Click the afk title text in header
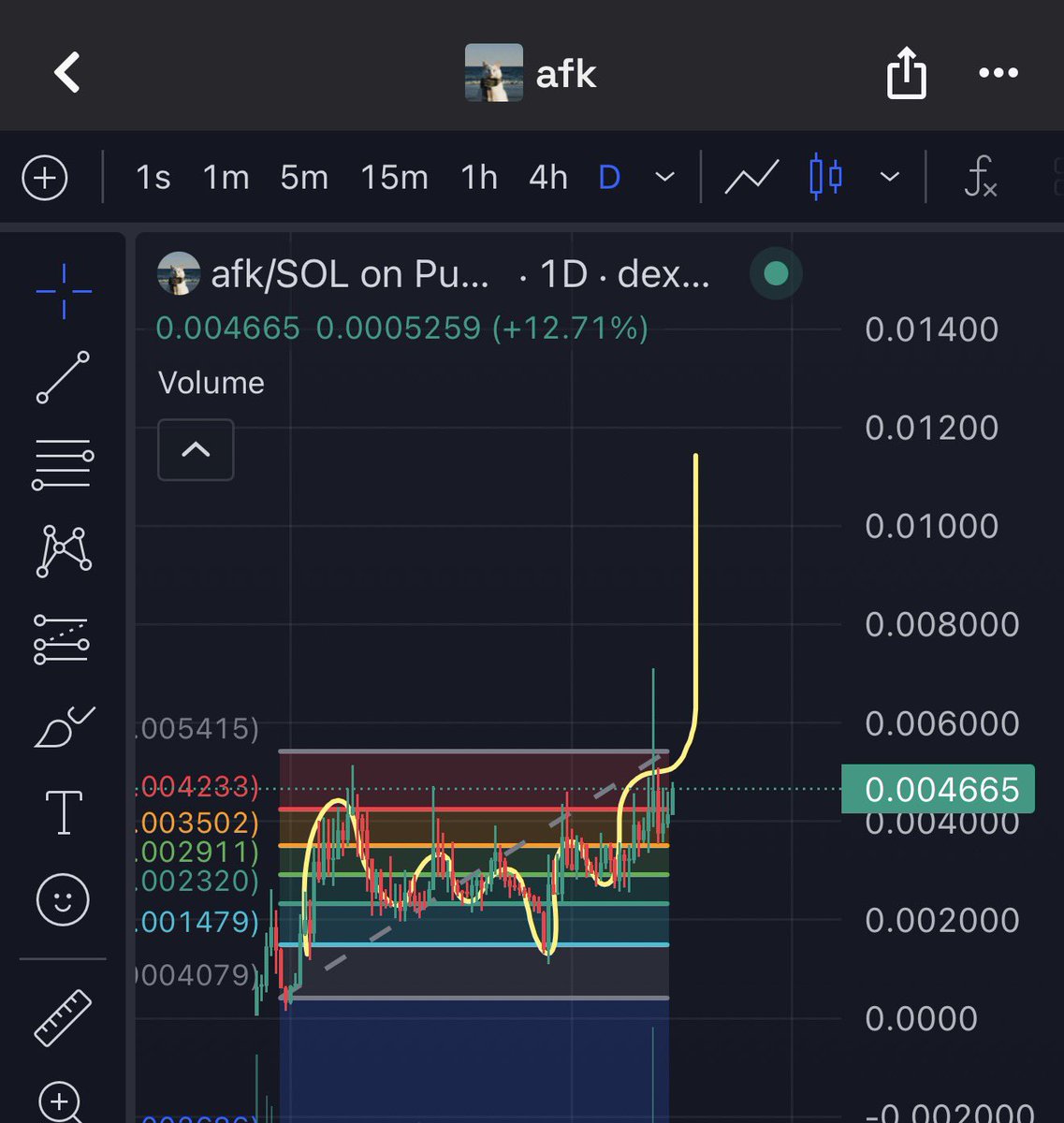The width and height of the screenshot is (1064, 1123). coord(566,74)
